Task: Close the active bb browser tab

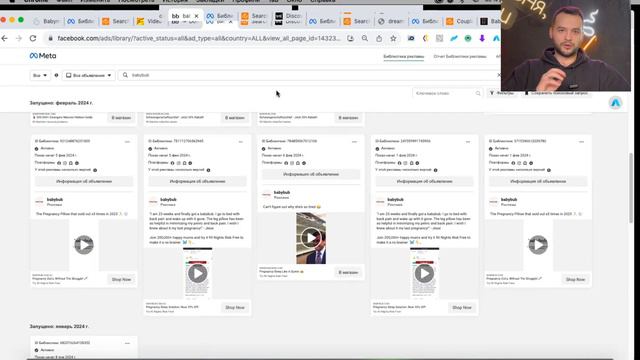Action: coord(196,16)
